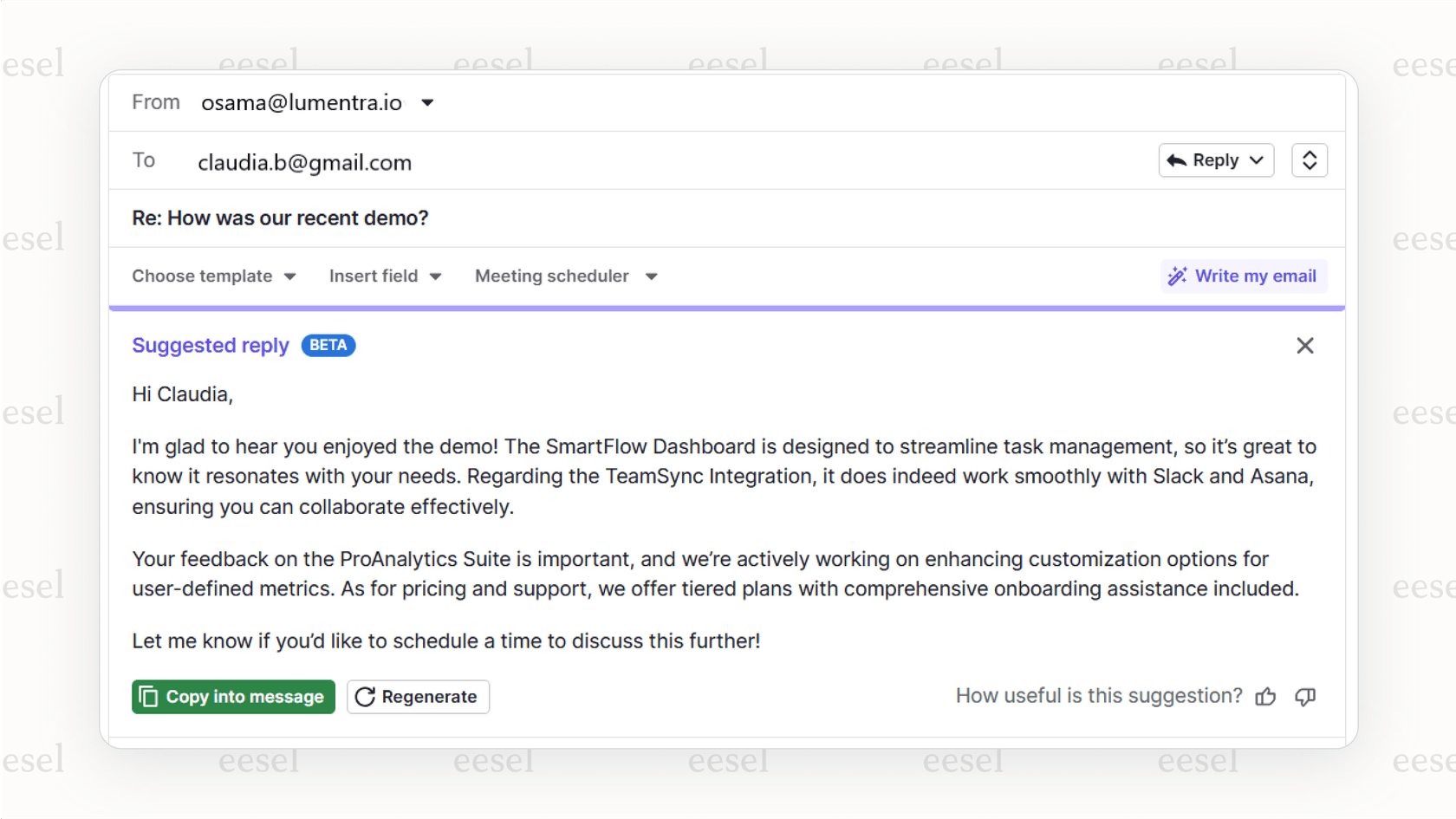Open the From address dropdown
The width and height of the screenshot is (1456, 819).
pyautogui.click(x=427, y=102)
